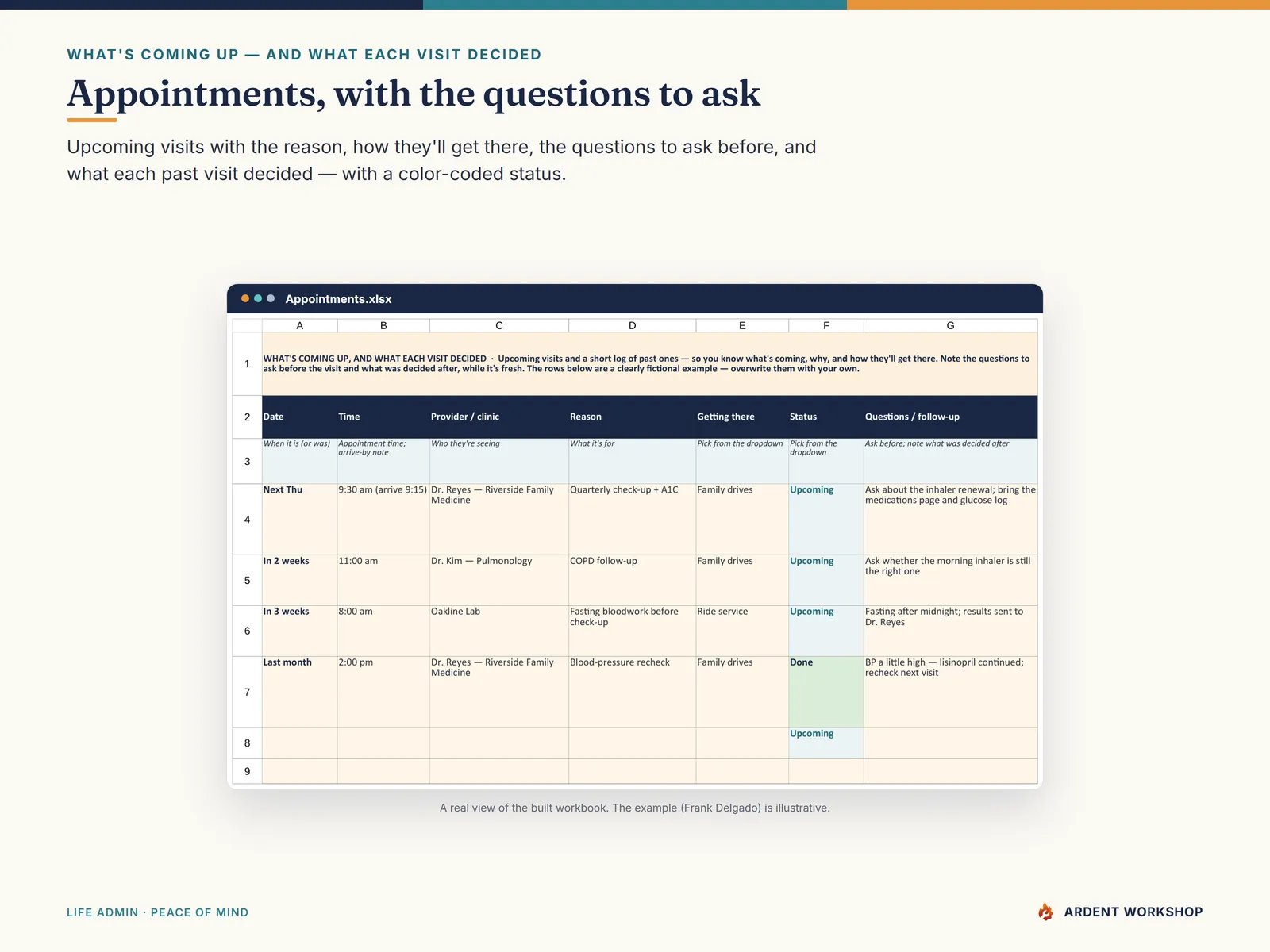Select row 5 header

(247, 580)
